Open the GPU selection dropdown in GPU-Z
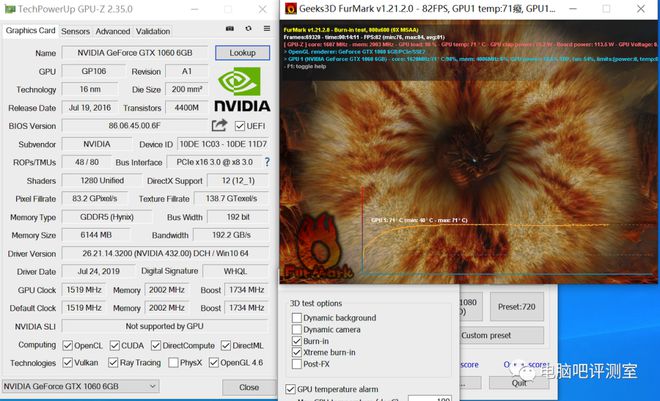This screenshot has height=401, width=660. click(80, 386)
